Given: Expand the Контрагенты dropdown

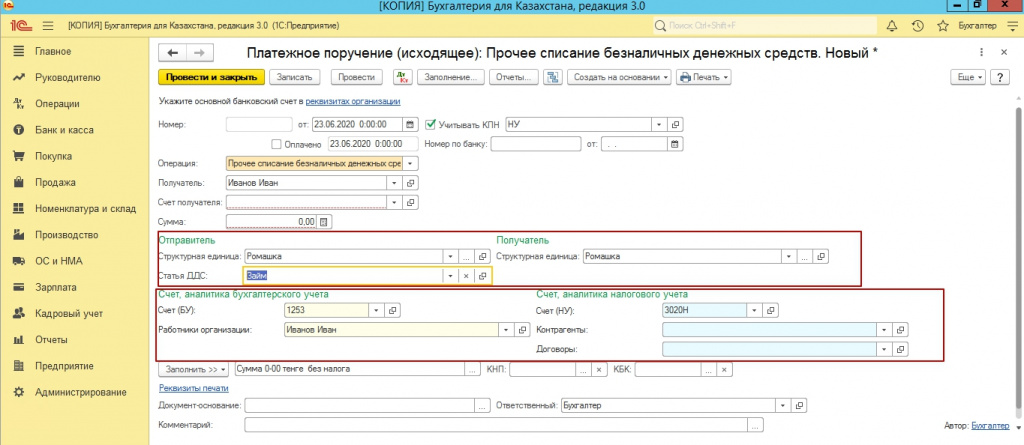Looking at the screenshot, I should coord(884,330).
